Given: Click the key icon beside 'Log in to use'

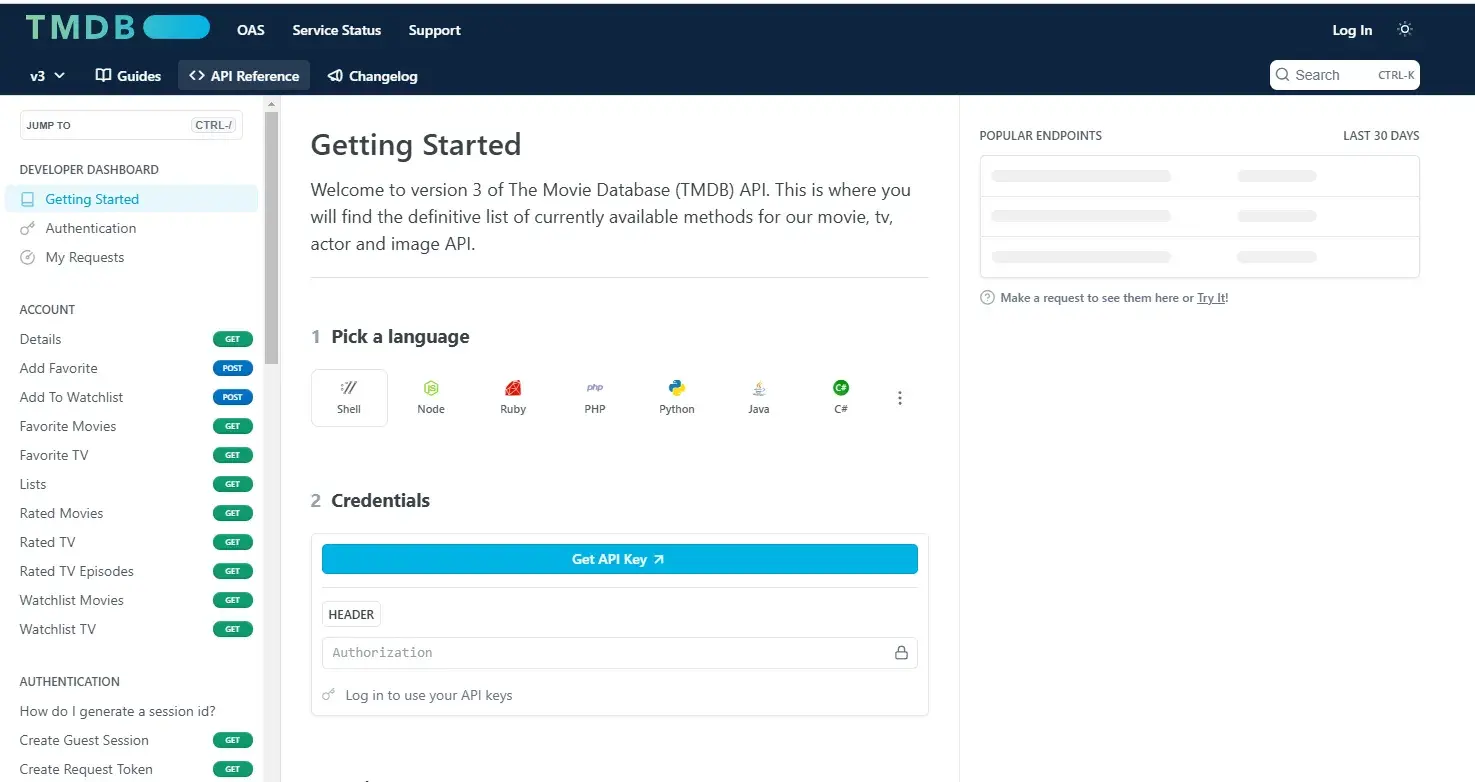Looking at the screenshot, I should (329, 695).
